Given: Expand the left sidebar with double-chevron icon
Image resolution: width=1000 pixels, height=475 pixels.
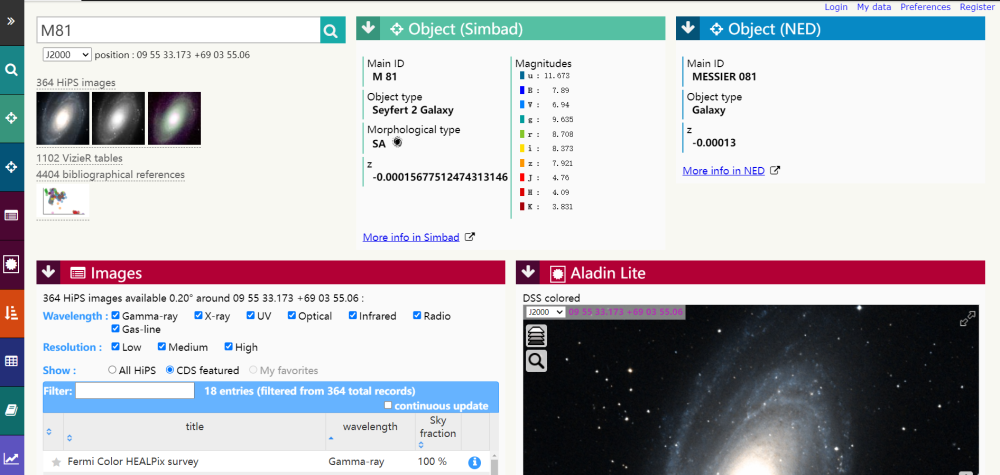Looking at the screenshot, I should (x=11, y=21).
